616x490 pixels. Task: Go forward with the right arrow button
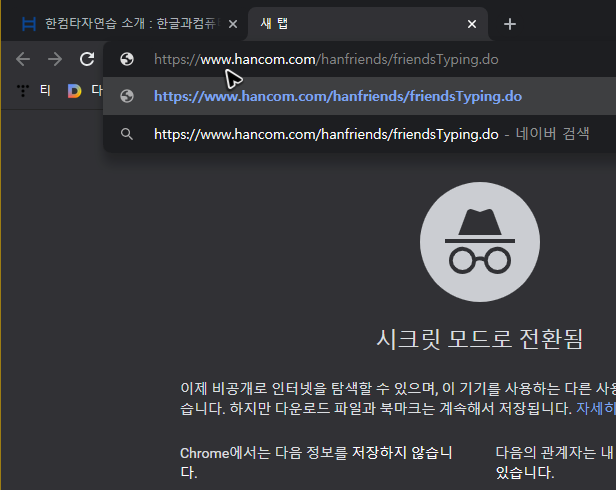point(55,59)
